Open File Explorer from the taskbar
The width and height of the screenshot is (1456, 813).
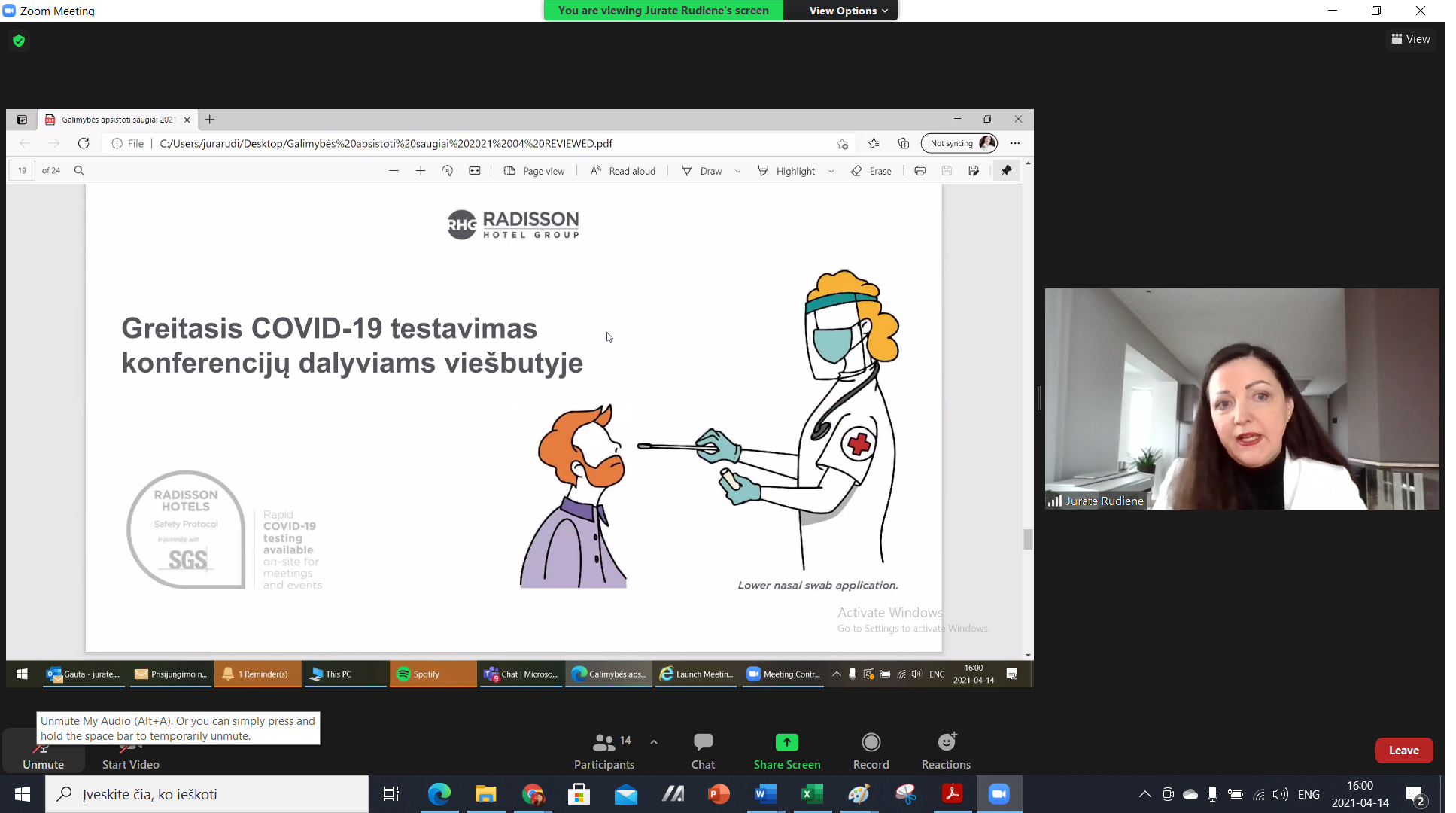point(486,794)
